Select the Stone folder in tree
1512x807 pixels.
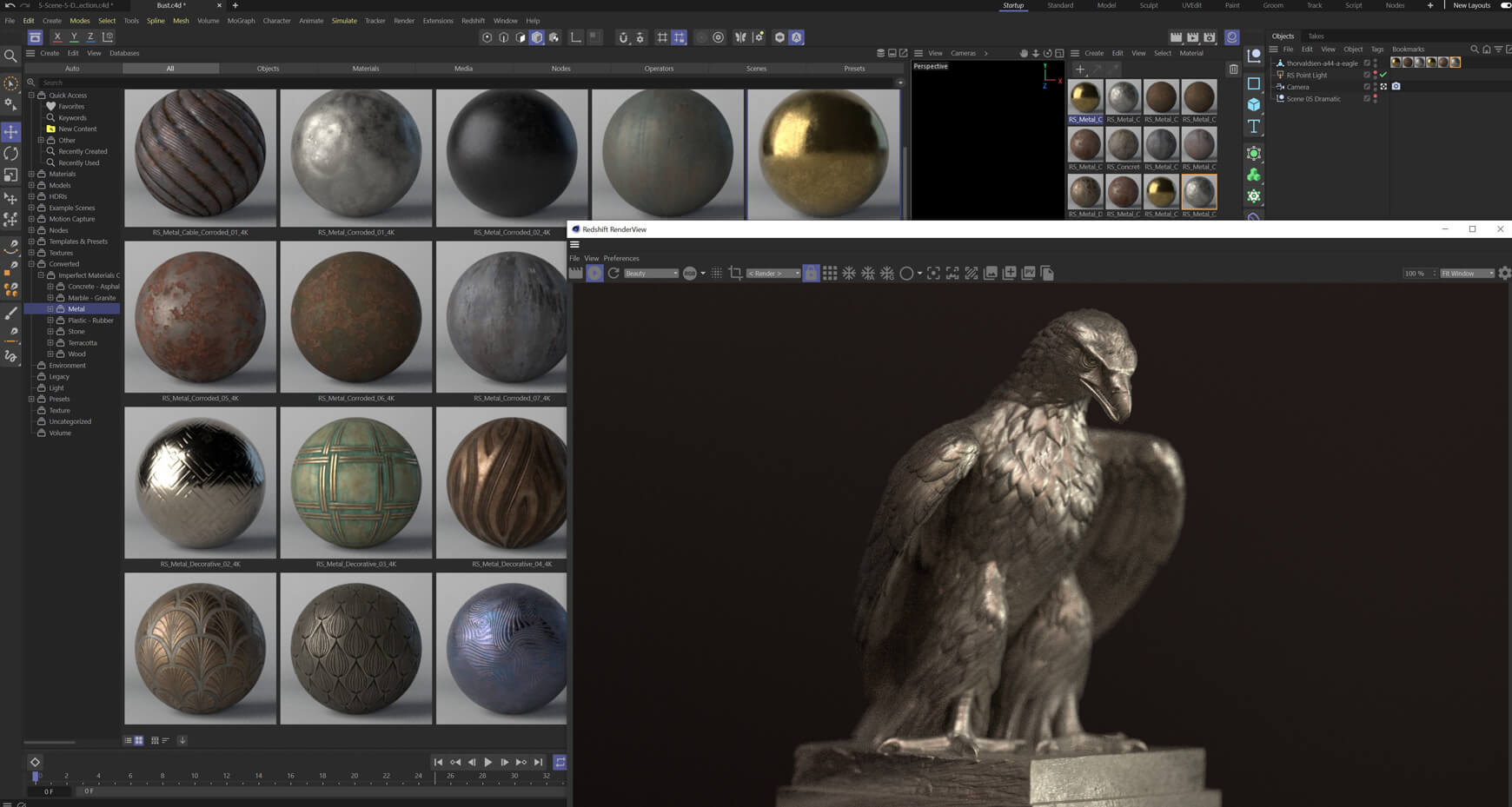pyautogui.click(x=76, y=331)
